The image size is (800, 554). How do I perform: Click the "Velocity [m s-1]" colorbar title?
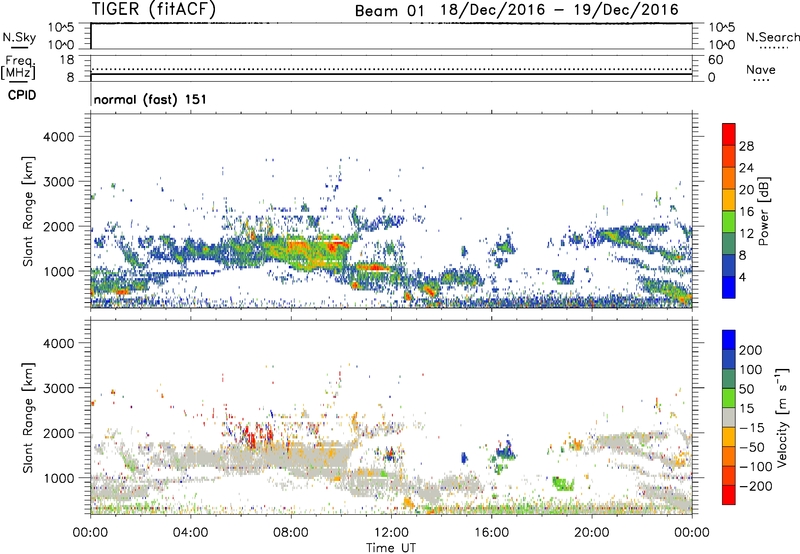pos(782,417)
